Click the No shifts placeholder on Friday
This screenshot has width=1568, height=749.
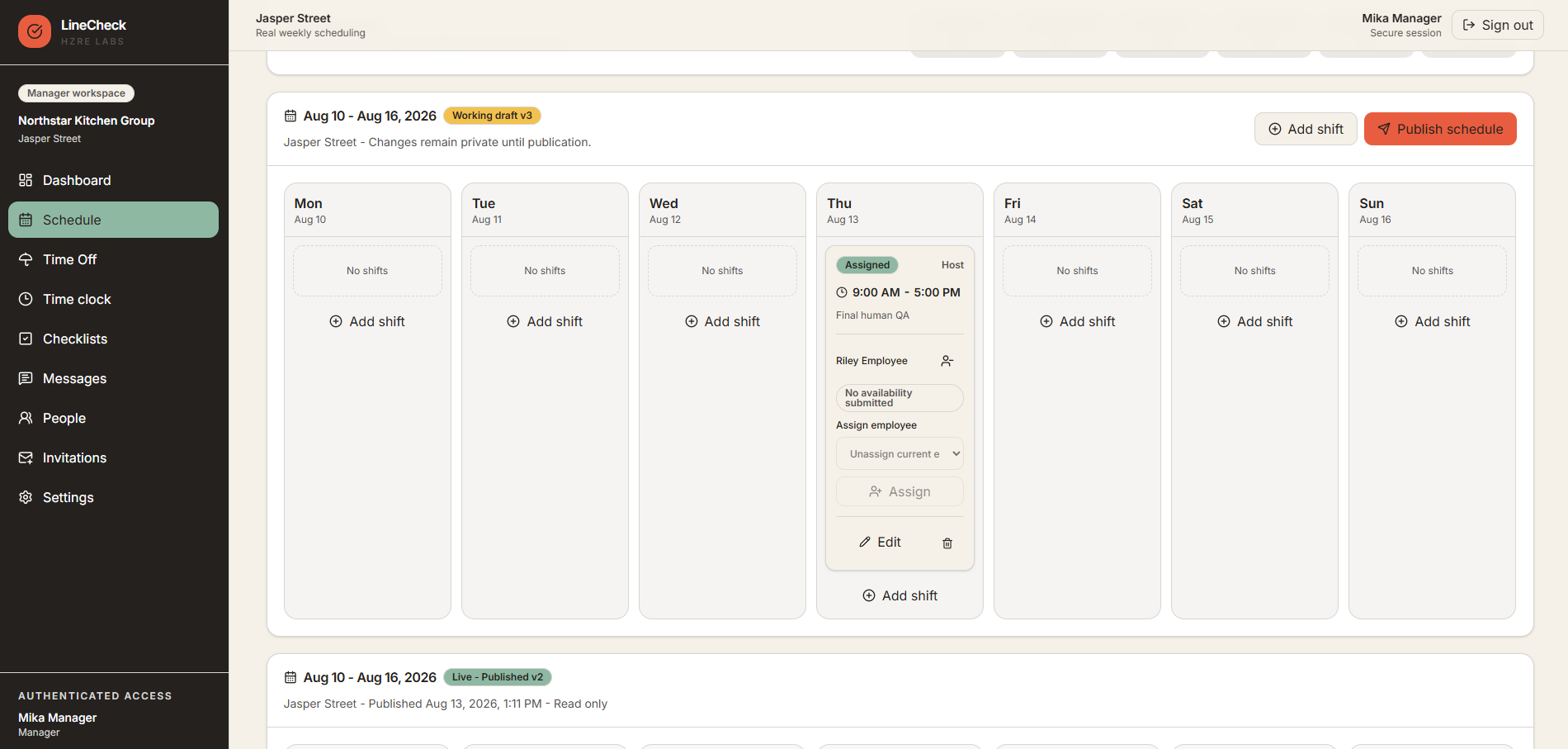point(1077,271)
